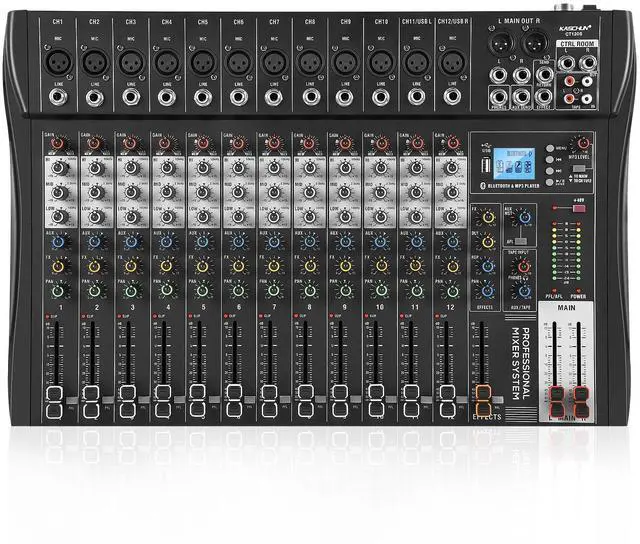Click the channel 1 fader cap
This screenshot has height=544, width=640.
tap(54, 402)
